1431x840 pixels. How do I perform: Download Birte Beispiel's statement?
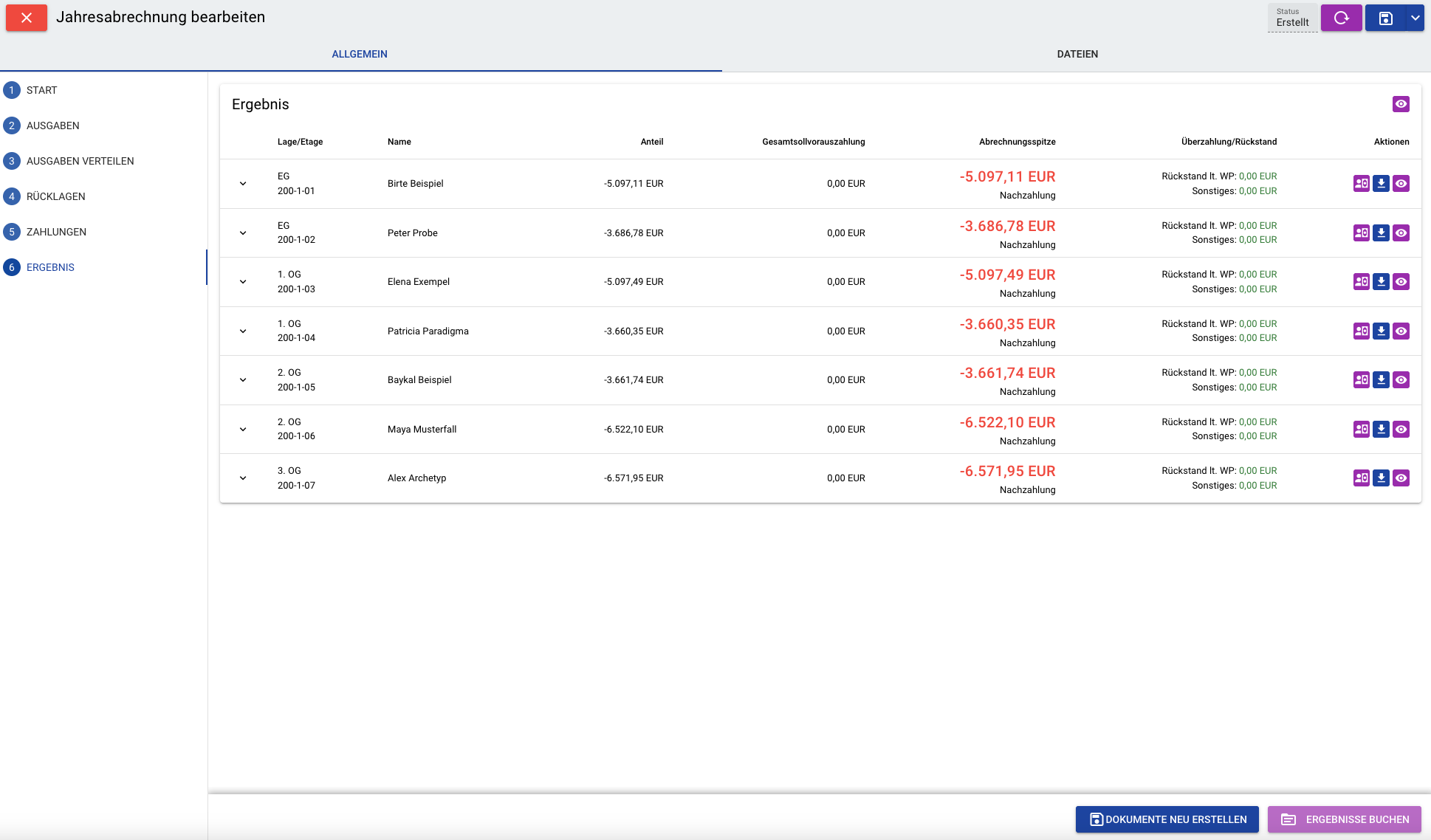tap(1381, 184)
